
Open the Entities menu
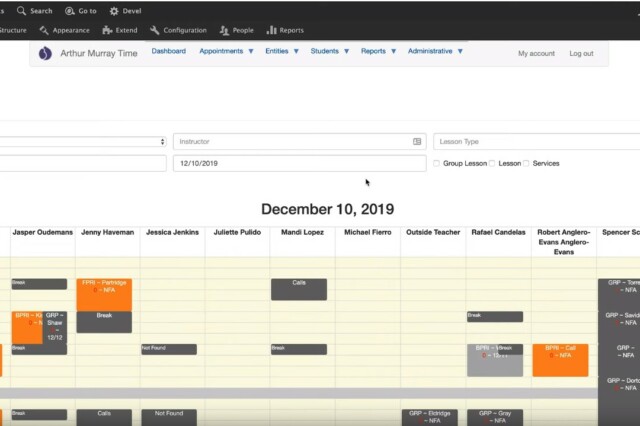coord(281,51)
